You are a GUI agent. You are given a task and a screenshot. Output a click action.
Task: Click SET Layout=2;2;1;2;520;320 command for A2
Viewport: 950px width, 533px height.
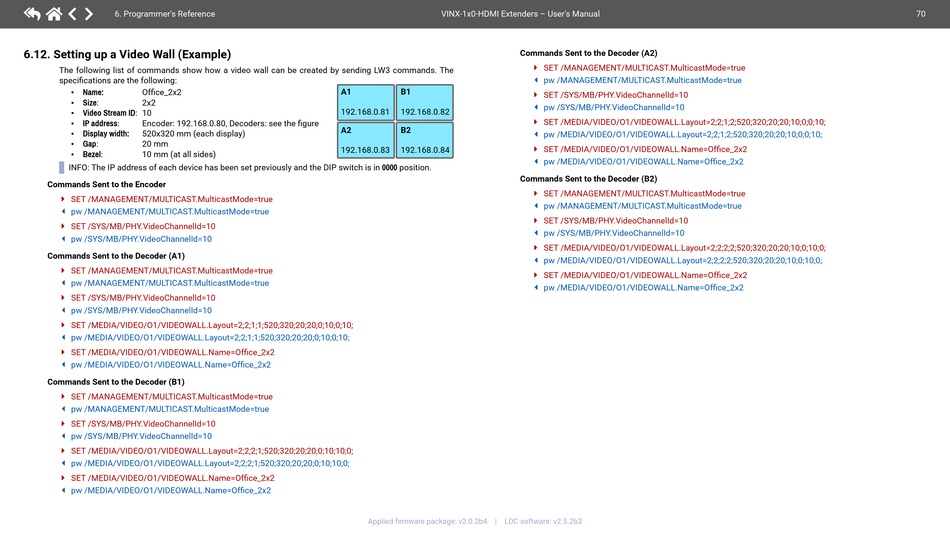point(685,122)
